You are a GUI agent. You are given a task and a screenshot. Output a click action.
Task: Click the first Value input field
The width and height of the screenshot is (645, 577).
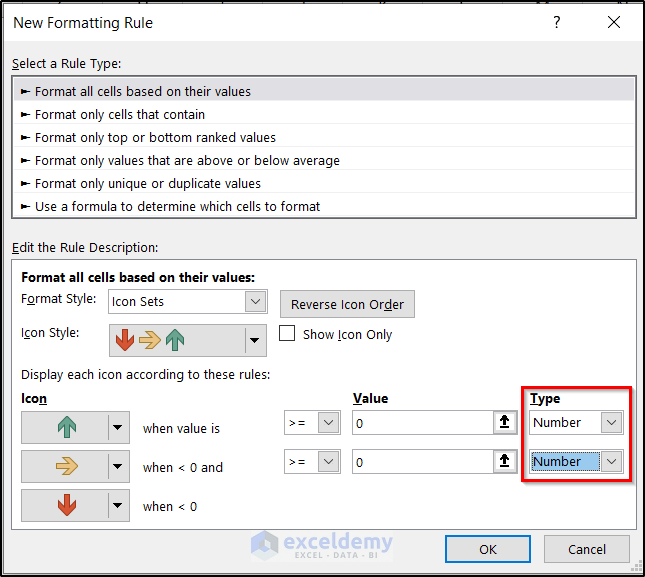pyautogui.click(x=420, y=423)
